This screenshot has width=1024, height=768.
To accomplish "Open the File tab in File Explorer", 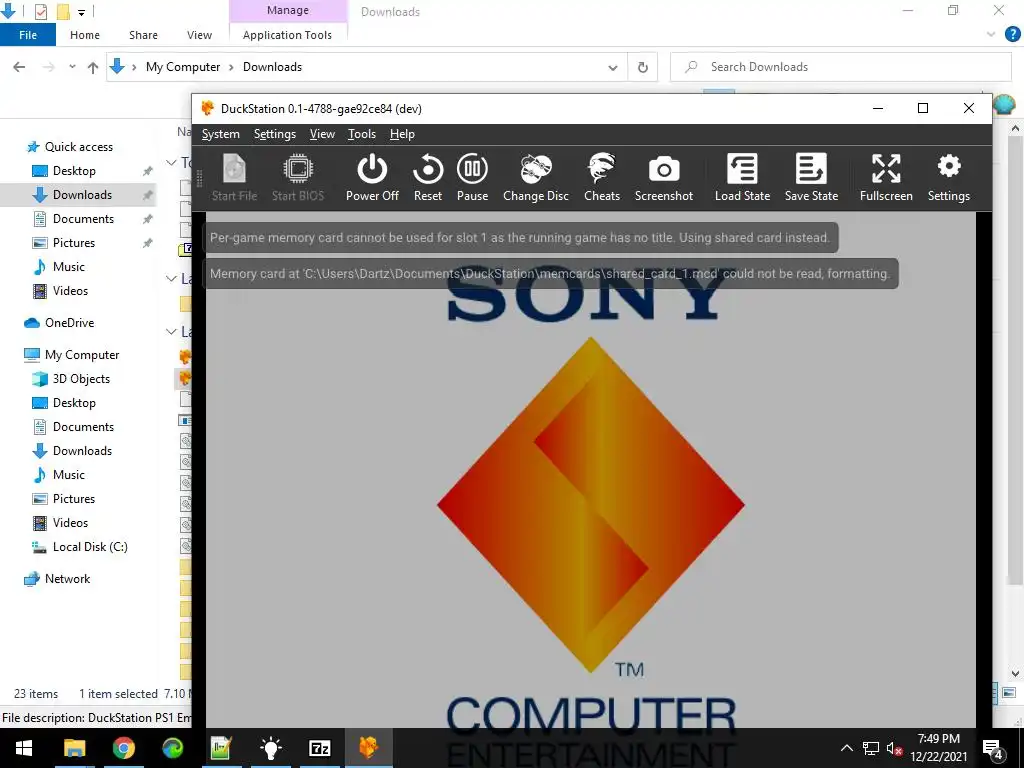I will 28,35.
